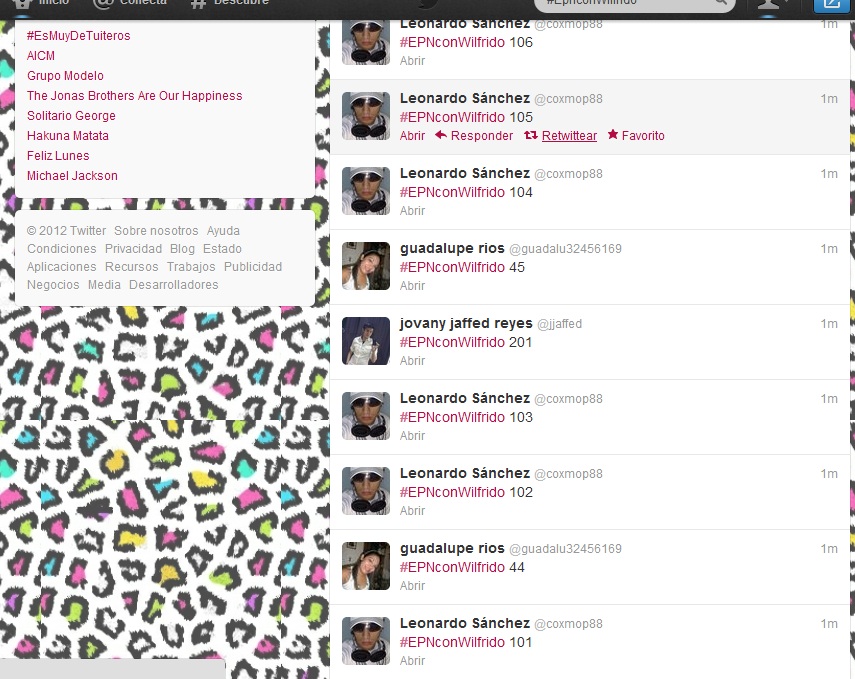Expand guadalupe rios' tweet 45 with Abrir
This screenshot has height=679, width=855.
[412, 286]
